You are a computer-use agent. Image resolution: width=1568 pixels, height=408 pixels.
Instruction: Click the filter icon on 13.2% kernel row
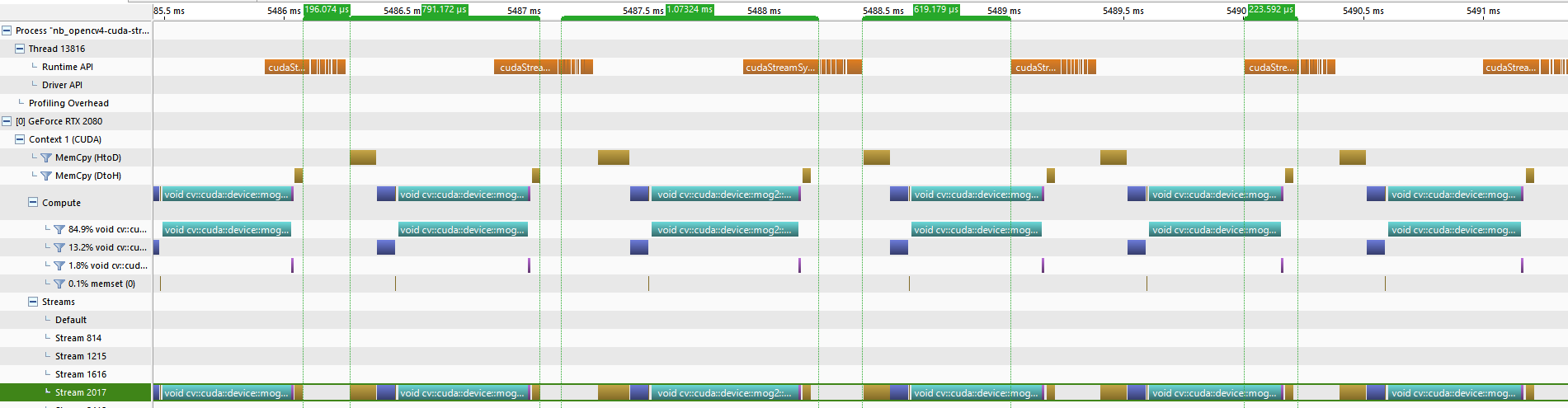click(x=59, y=247)
